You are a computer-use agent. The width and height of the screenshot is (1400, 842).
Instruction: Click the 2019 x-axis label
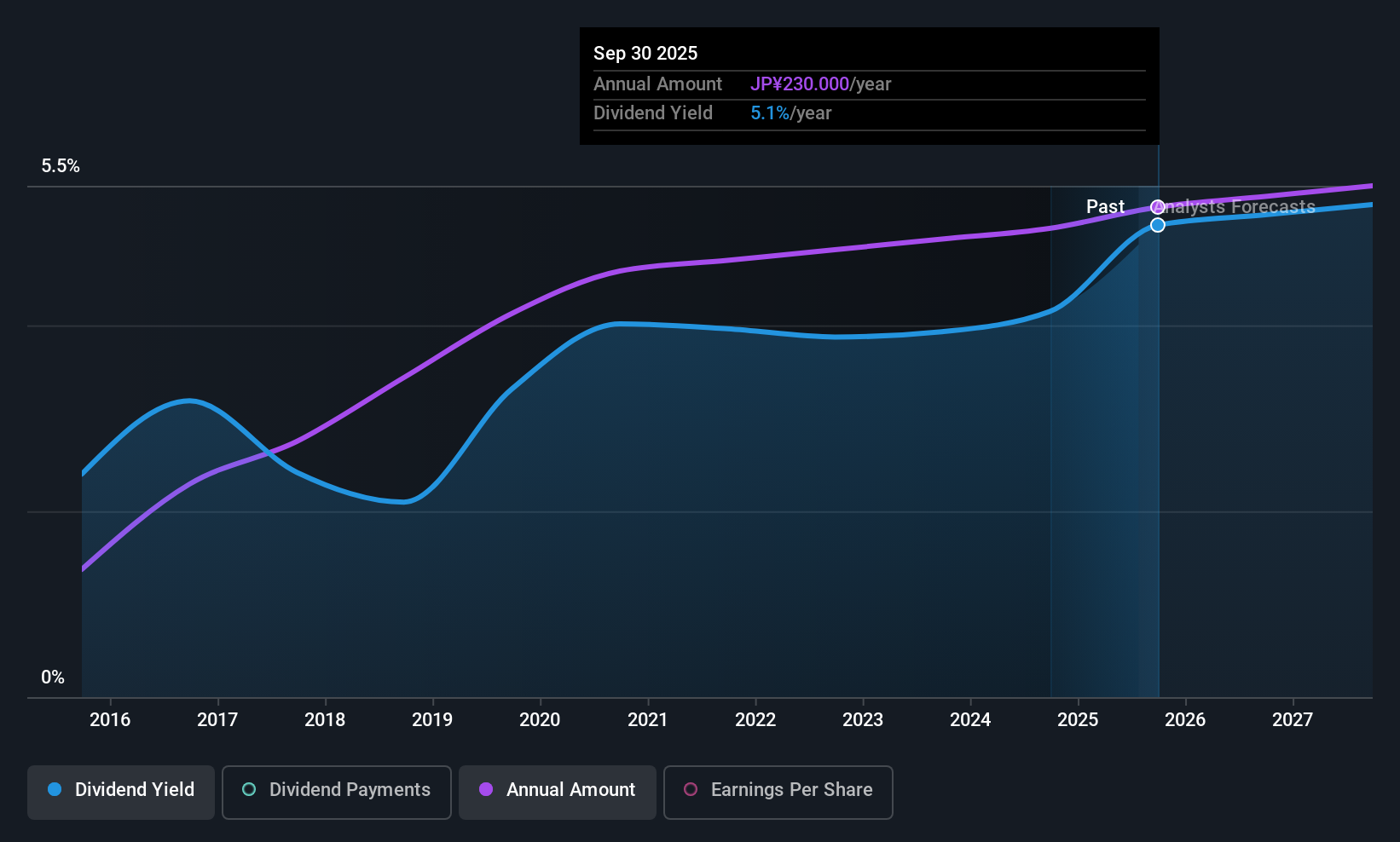point(432,720)
